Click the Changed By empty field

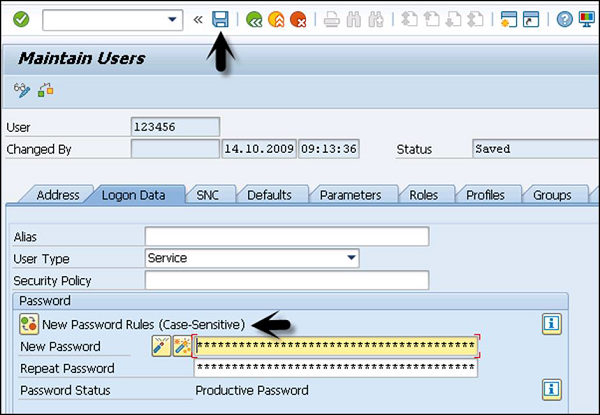click(x=175, y=149)
